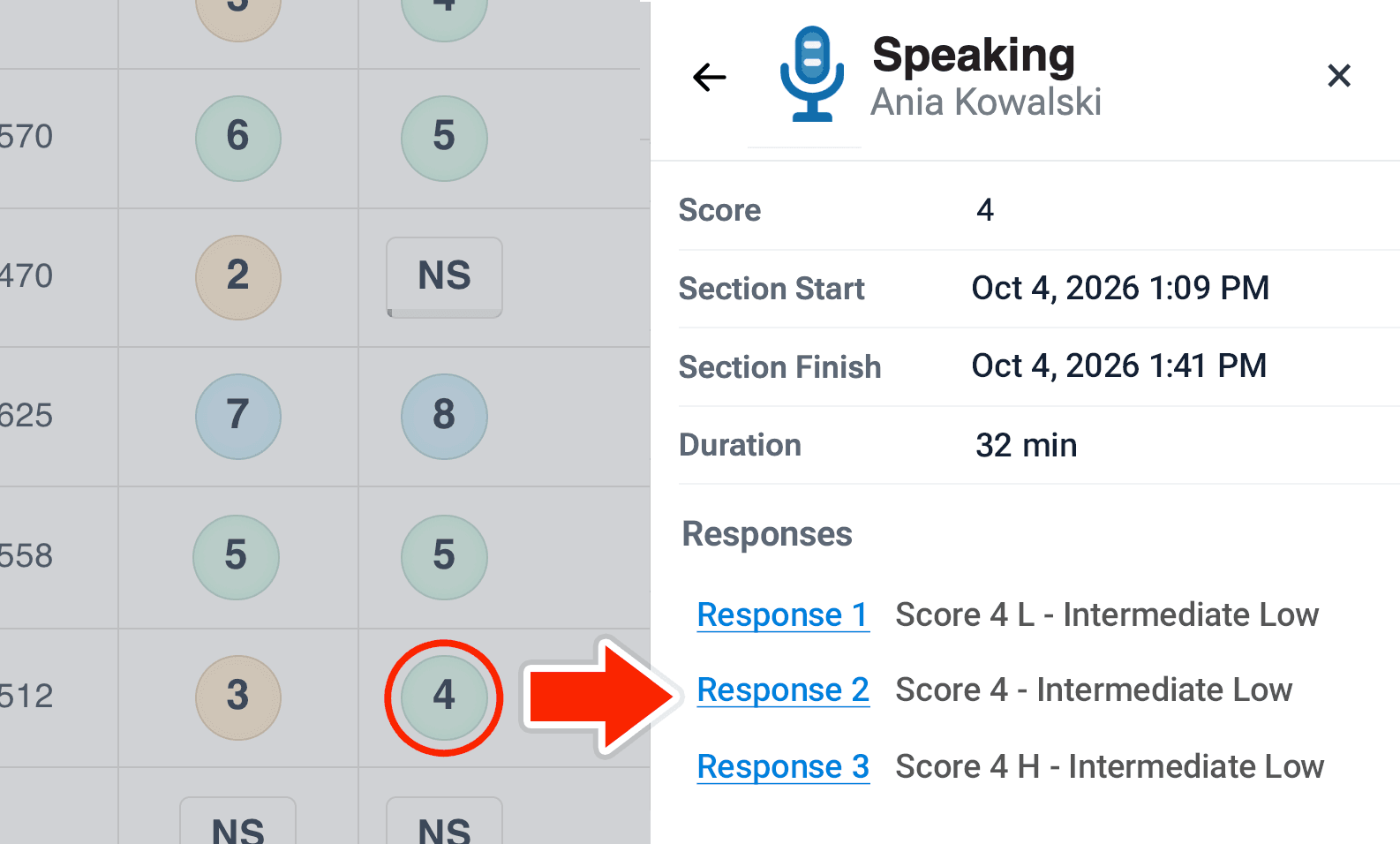Click the right score 5 badge in row 558
Screen dimensions: 1400x844
tap(444, 557)
